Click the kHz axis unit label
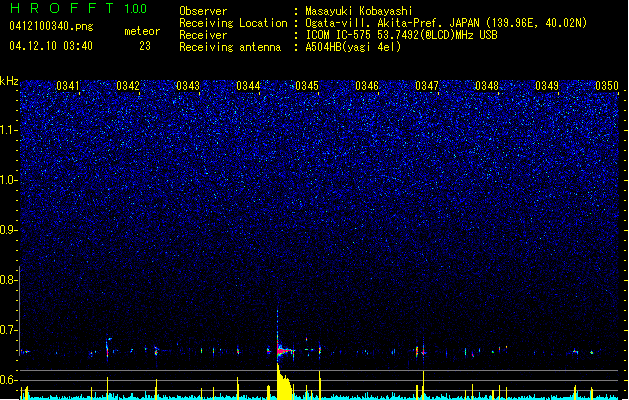Screen dimensions: 629x400 pyautogui.click(x=9, y=81)
